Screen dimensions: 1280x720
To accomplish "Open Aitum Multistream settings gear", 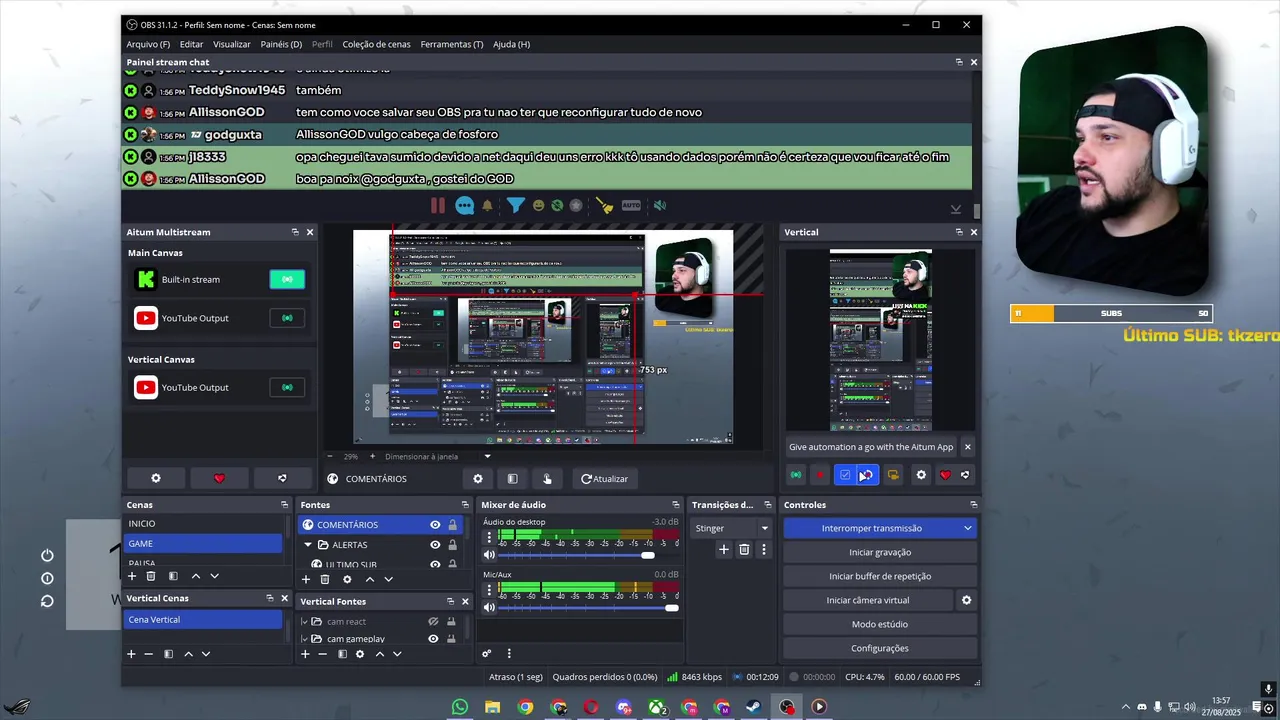I will [x=155, y=478].
